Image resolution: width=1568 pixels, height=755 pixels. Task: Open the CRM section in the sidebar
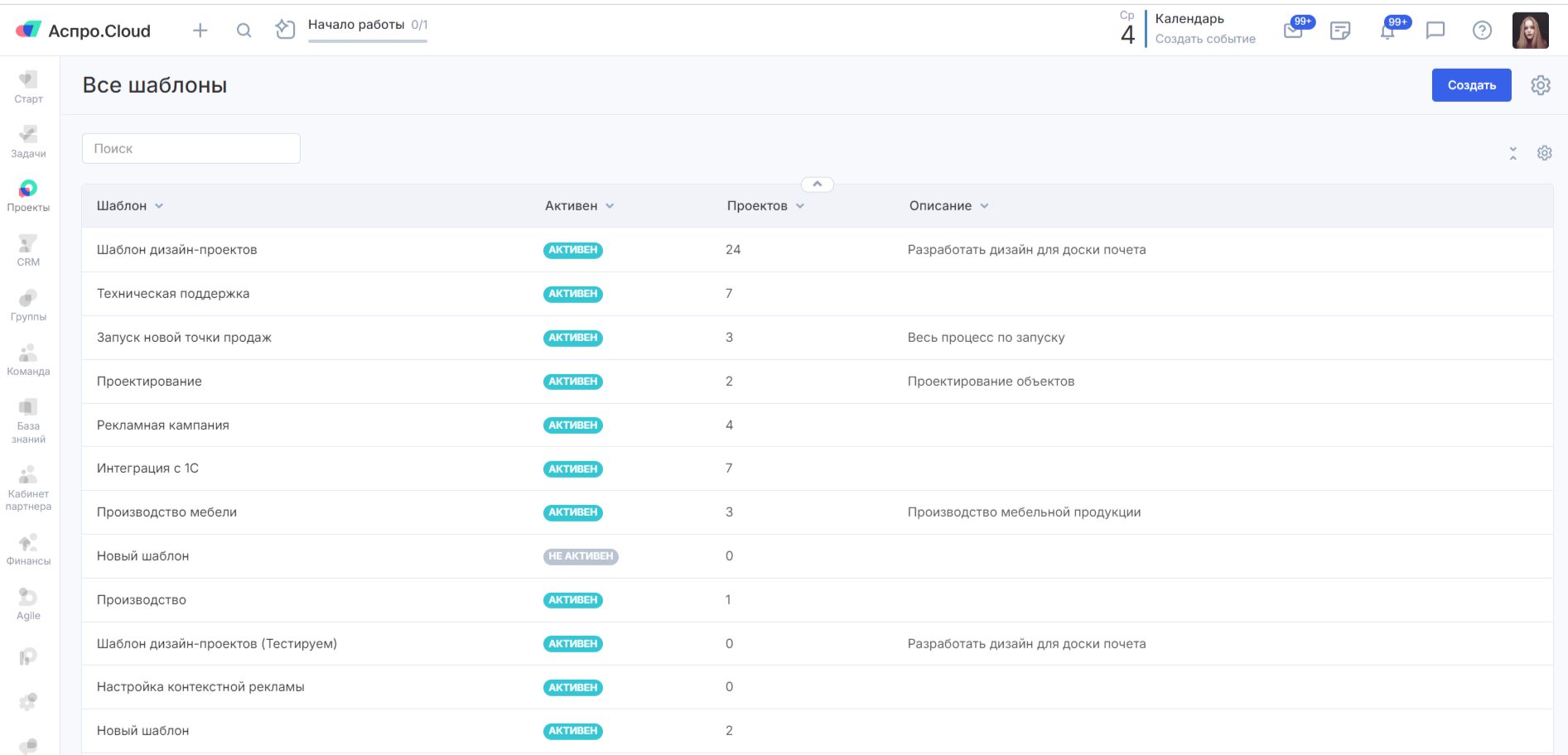(28, 250)
